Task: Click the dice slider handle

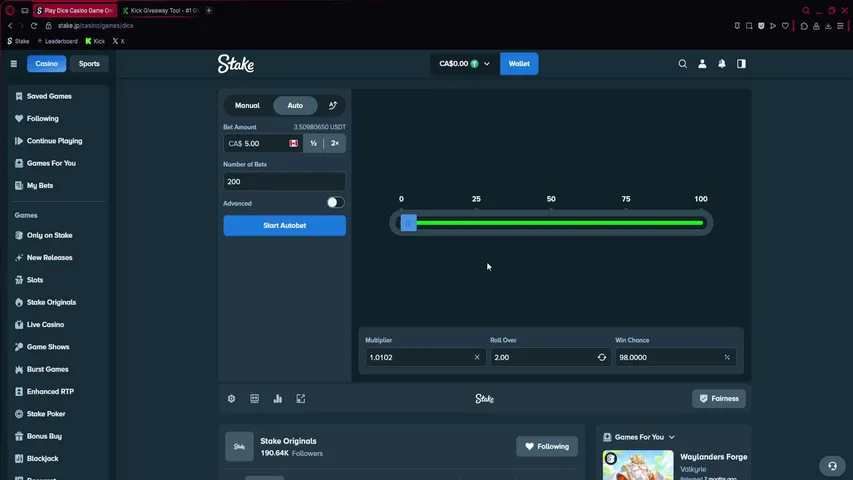Action: coord(409,223)
